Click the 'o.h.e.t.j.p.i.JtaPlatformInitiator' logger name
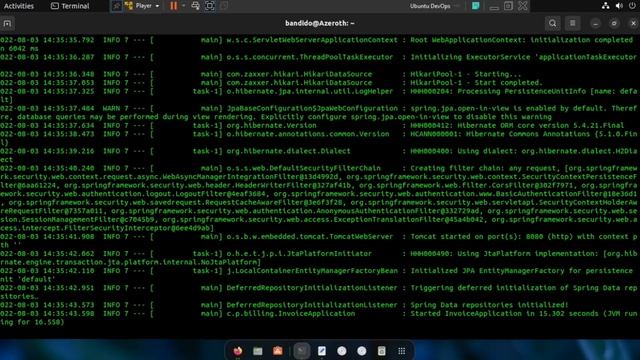 [x=299, y=254]
